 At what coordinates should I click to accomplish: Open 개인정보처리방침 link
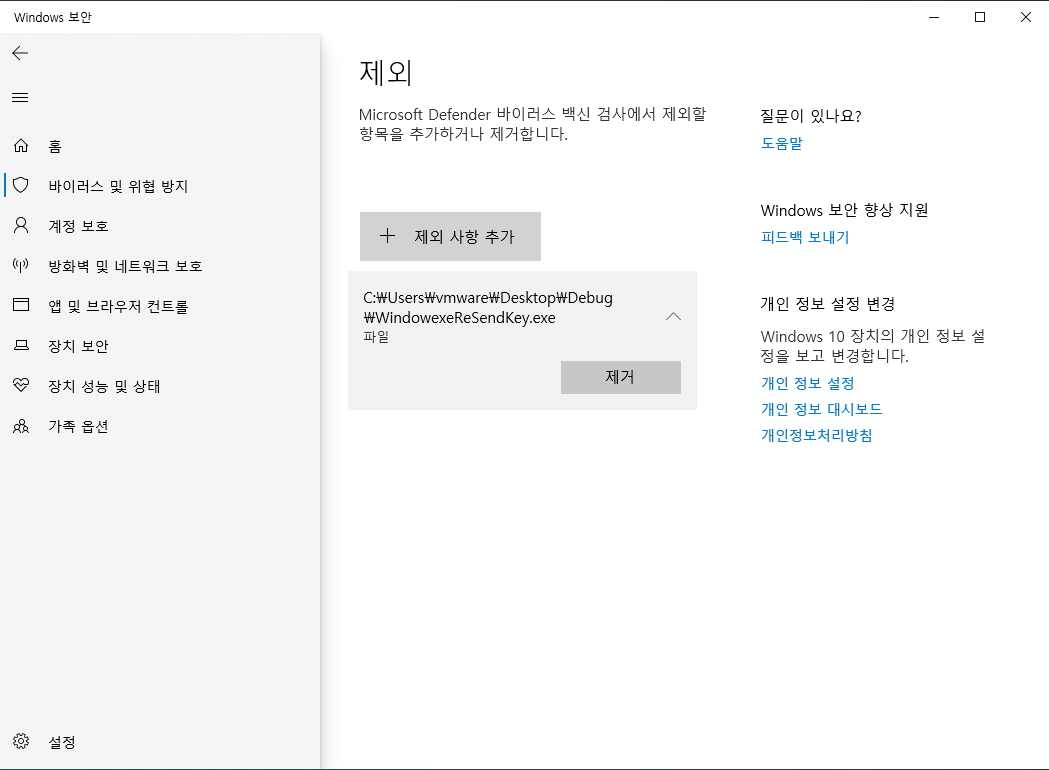[816, 435]
